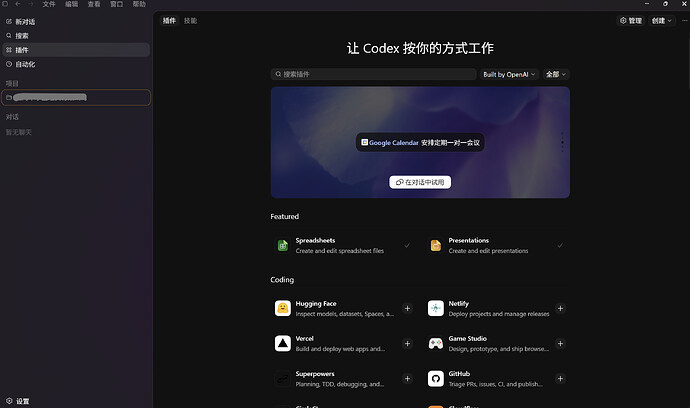Open the 窗口 menu
The image size is (690, 408).
pos(117,4)
